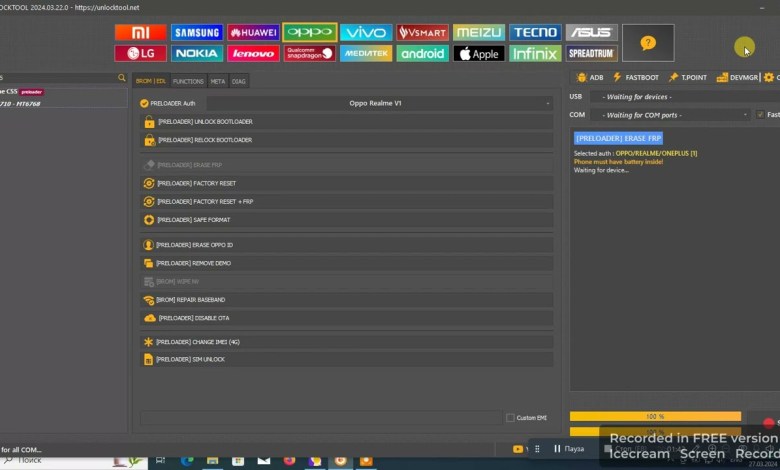Toggle the Custom EMI checkbox
Viewport: 780px width, 470px height.
point(511,417)
